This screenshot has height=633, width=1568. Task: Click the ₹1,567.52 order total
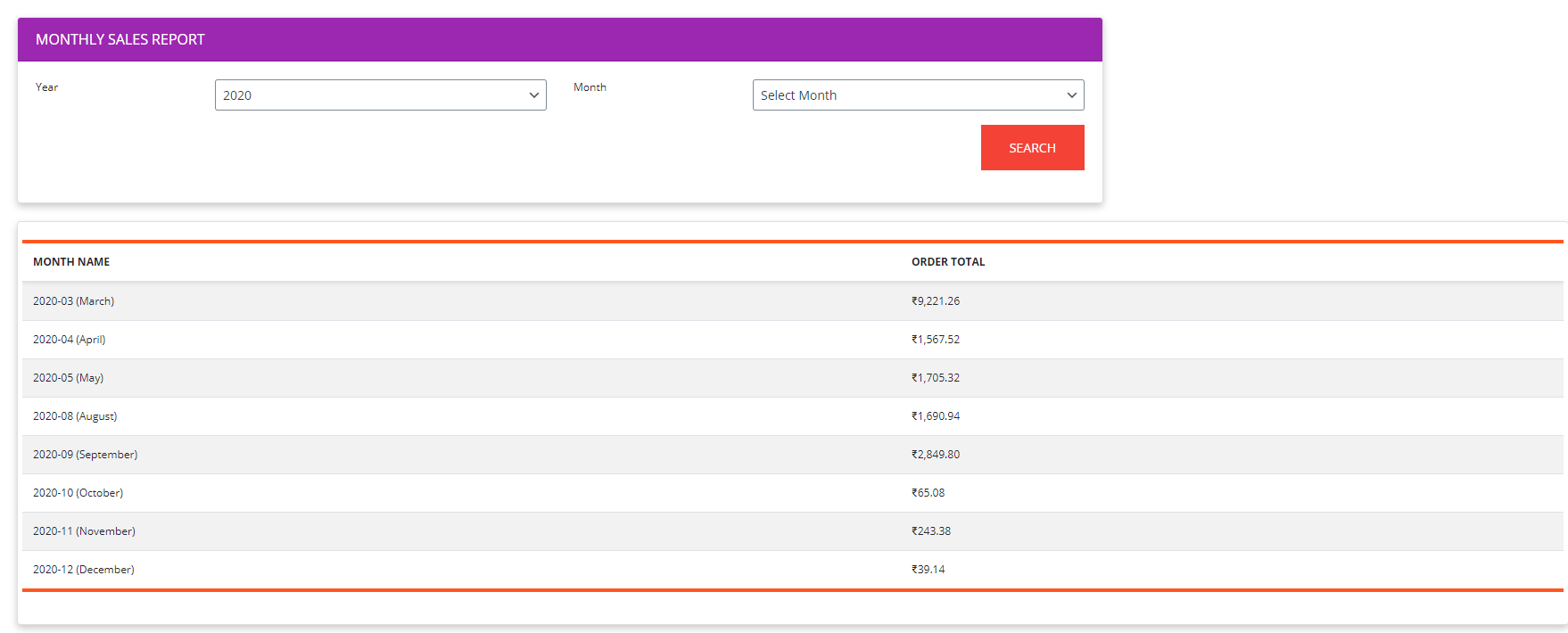tap(936, 340)
